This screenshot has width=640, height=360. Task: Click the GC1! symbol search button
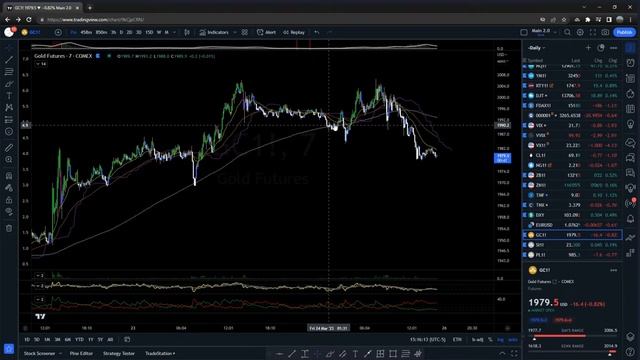[x=31, y=32]
